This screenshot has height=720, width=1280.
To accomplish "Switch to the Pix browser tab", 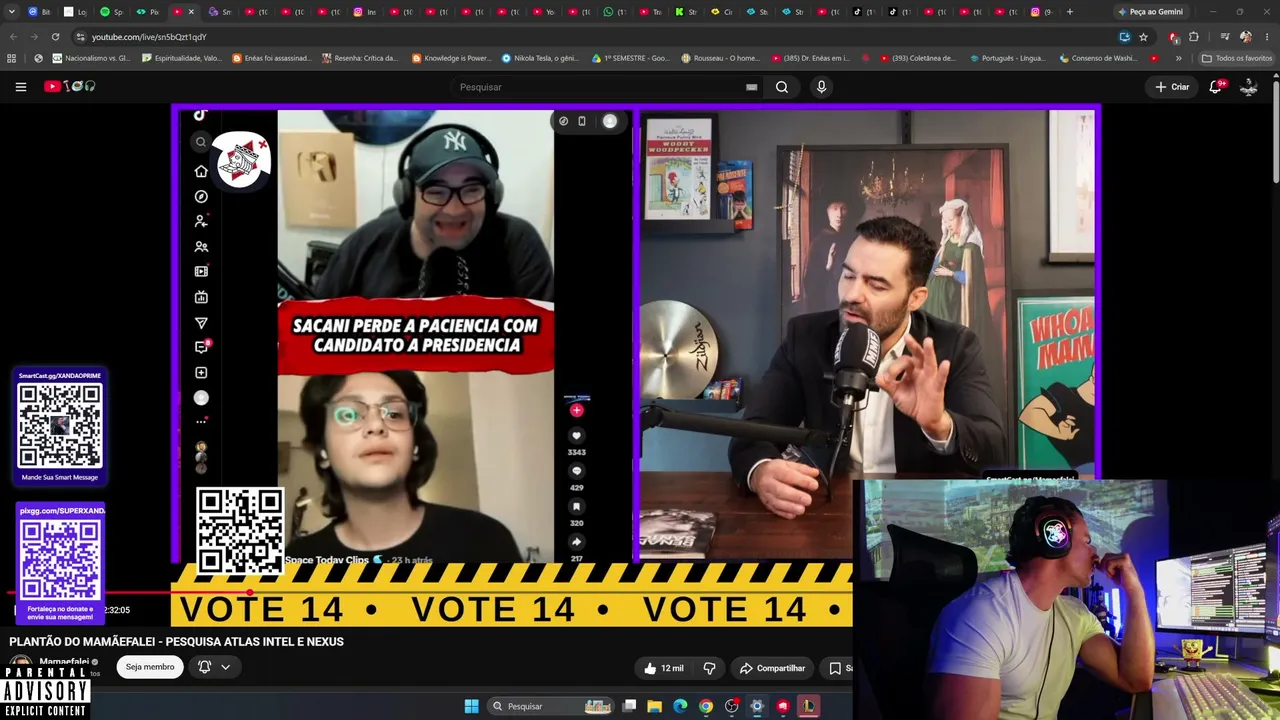I will (x=147, y=12).
